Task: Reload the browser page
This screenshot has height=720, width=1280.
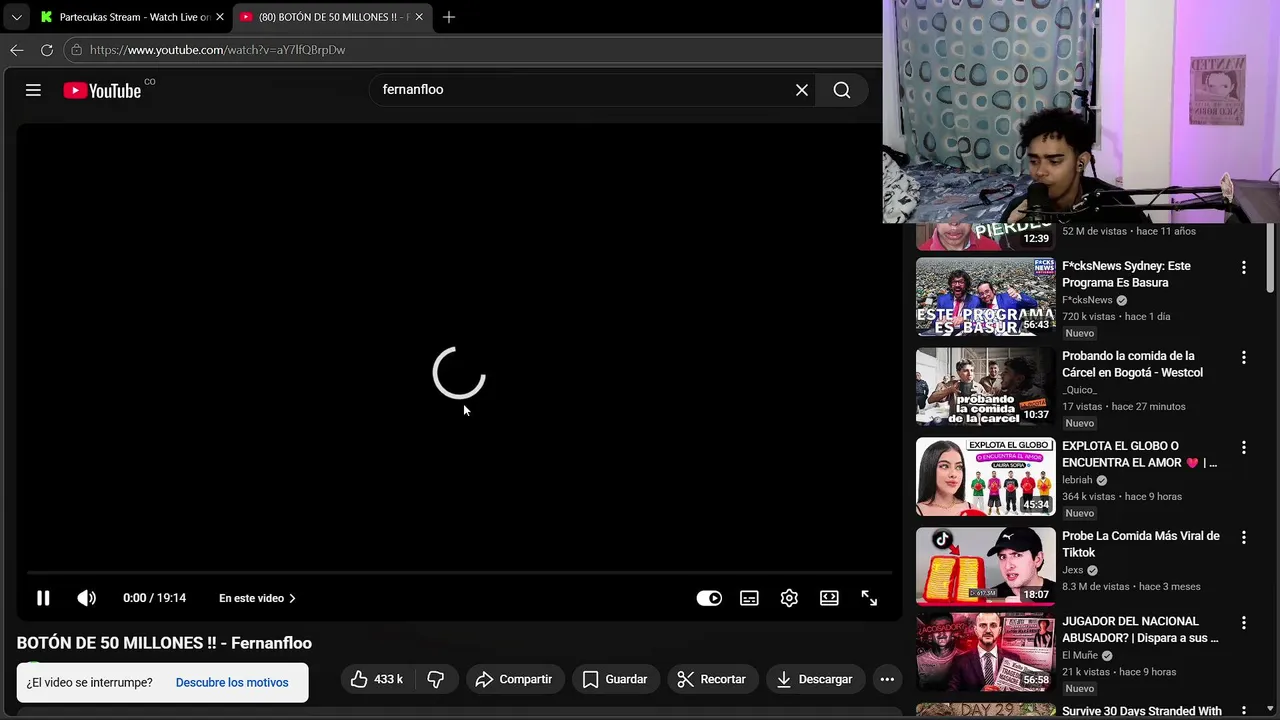Action: point(47,50)
